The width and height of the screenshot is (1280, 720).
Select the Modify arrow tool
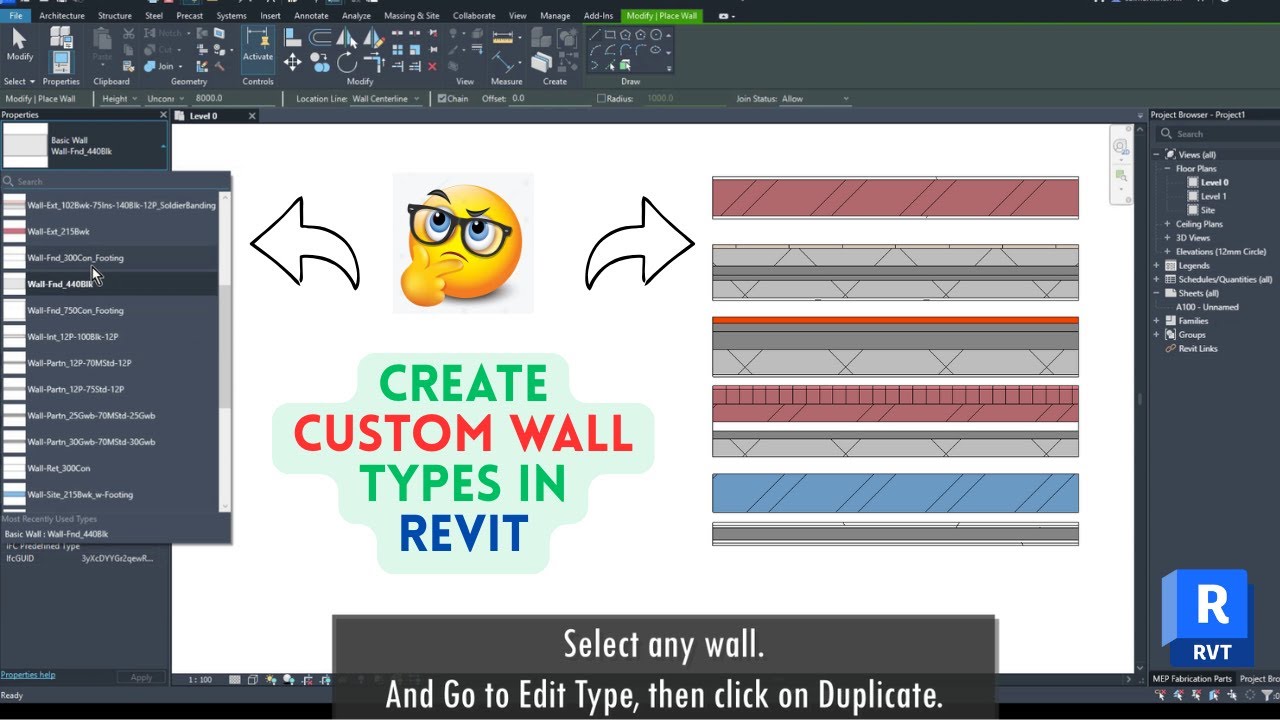tap(20, 45)
